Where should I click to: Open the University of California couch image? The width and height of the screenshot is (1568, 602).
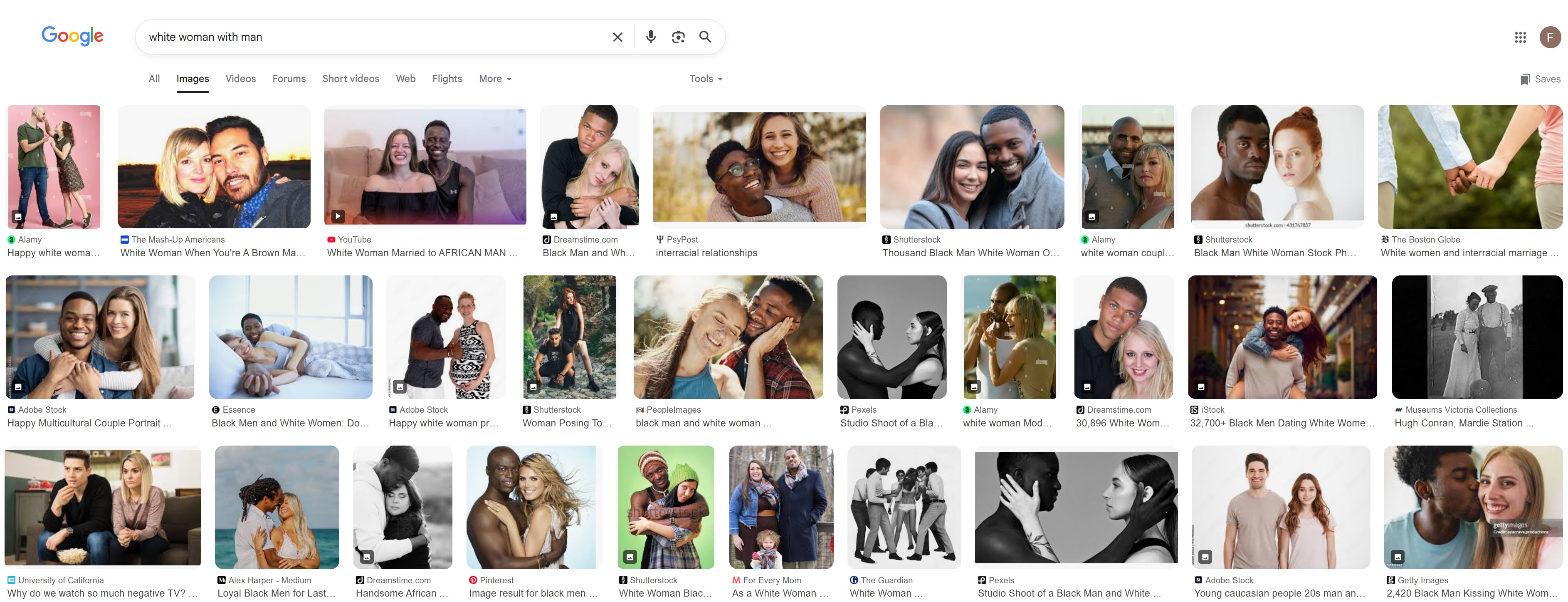[x=102, y=507]
